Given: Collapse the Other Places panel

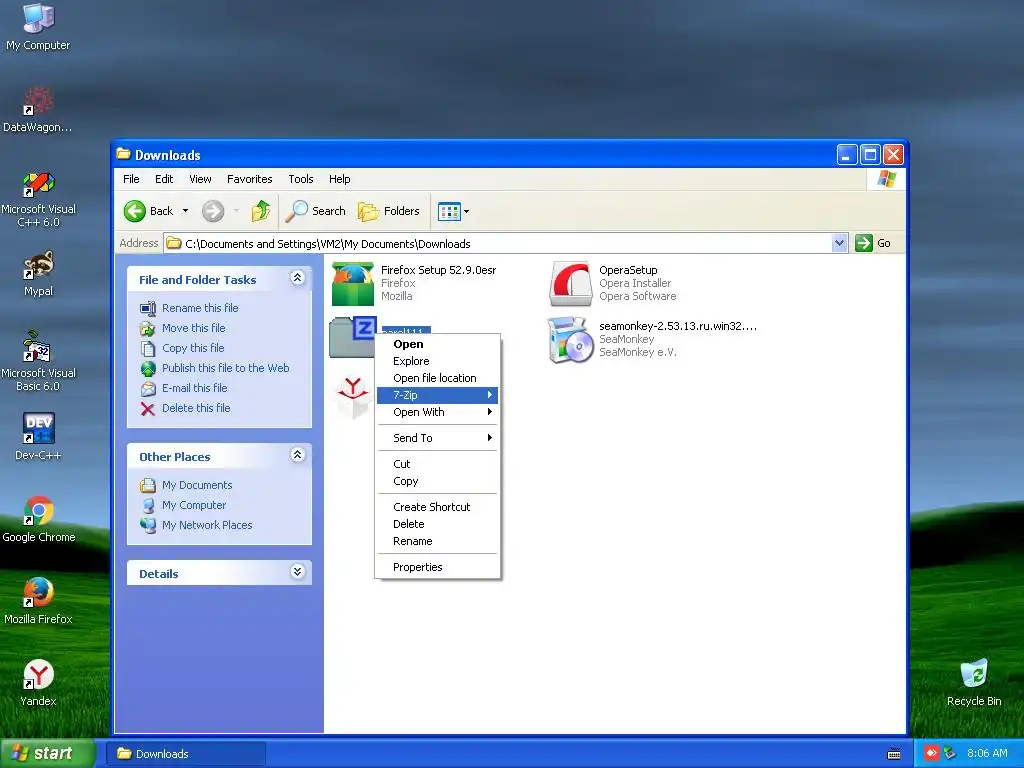Looking at the screenshot, I should pos(297,455).
